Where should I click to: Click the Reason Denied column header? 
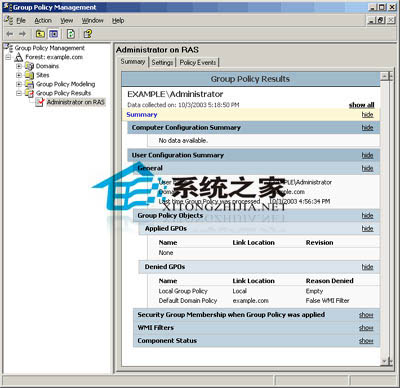click(x=330, y=281)
